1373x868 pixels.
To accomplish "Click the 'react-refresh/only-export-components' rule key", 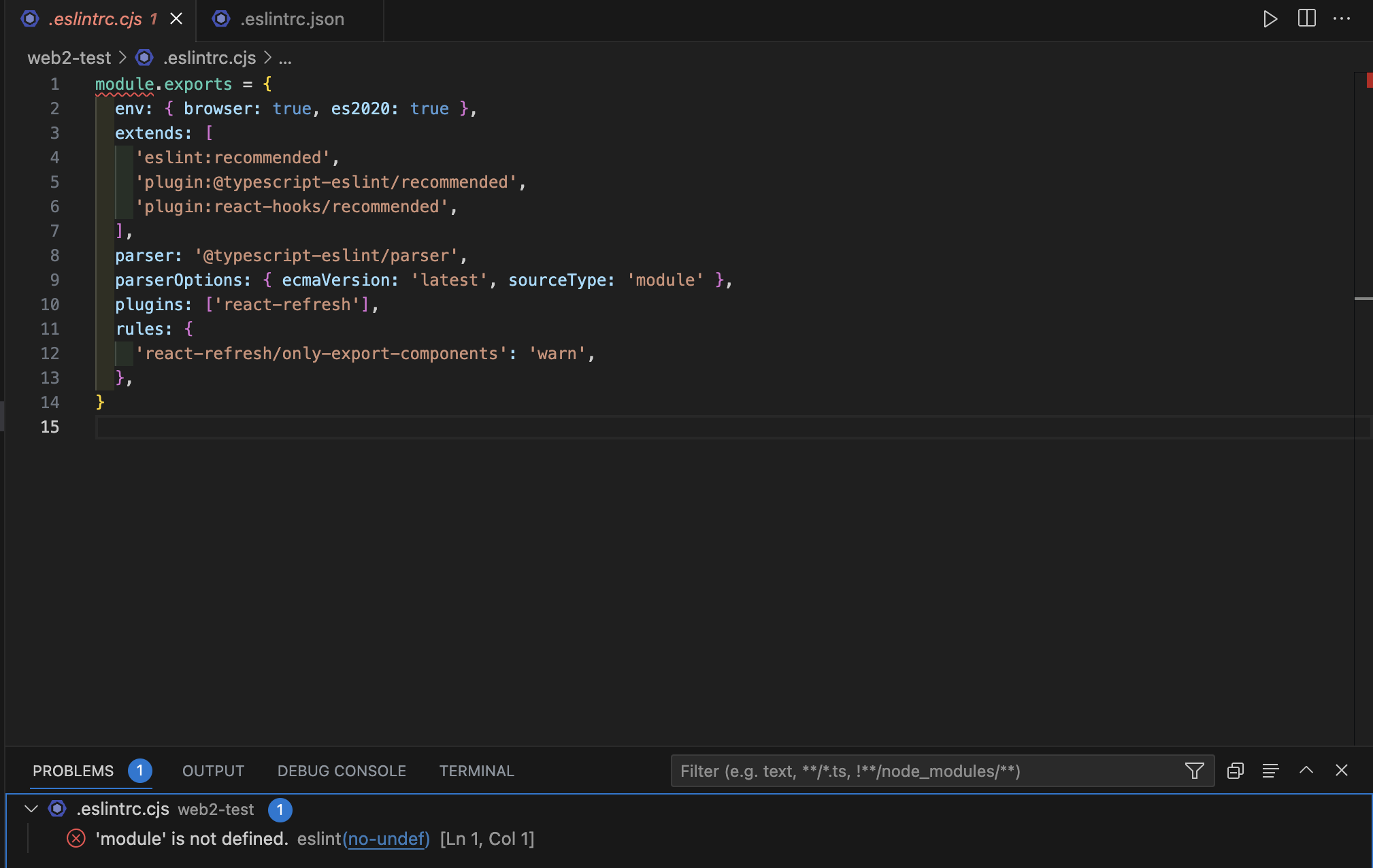I will 321,354.
